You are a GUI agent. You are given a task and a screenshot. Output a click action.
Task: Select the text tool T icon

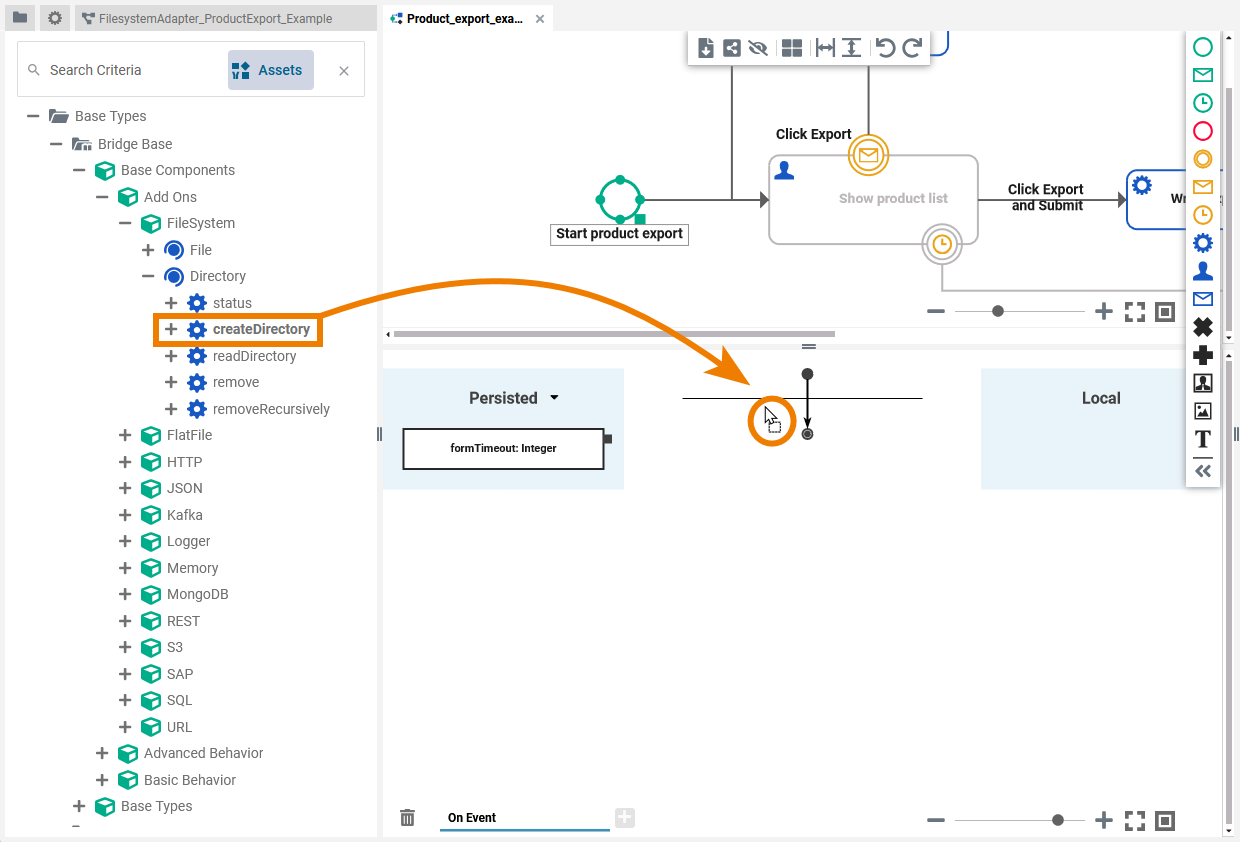[x=1203, y=439]
